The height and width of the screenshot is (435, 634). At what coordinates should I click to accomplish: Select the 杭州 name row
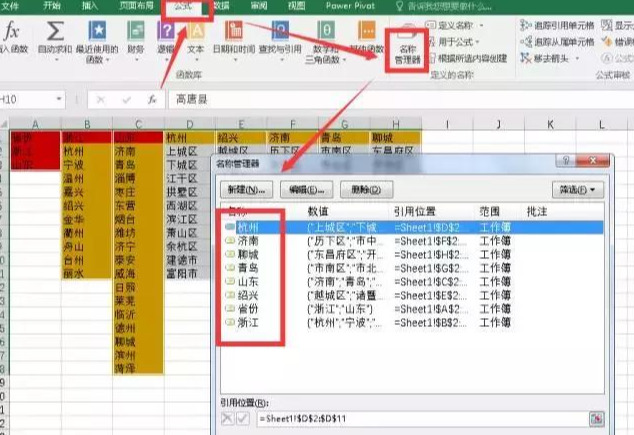click(x=412, y=227)
